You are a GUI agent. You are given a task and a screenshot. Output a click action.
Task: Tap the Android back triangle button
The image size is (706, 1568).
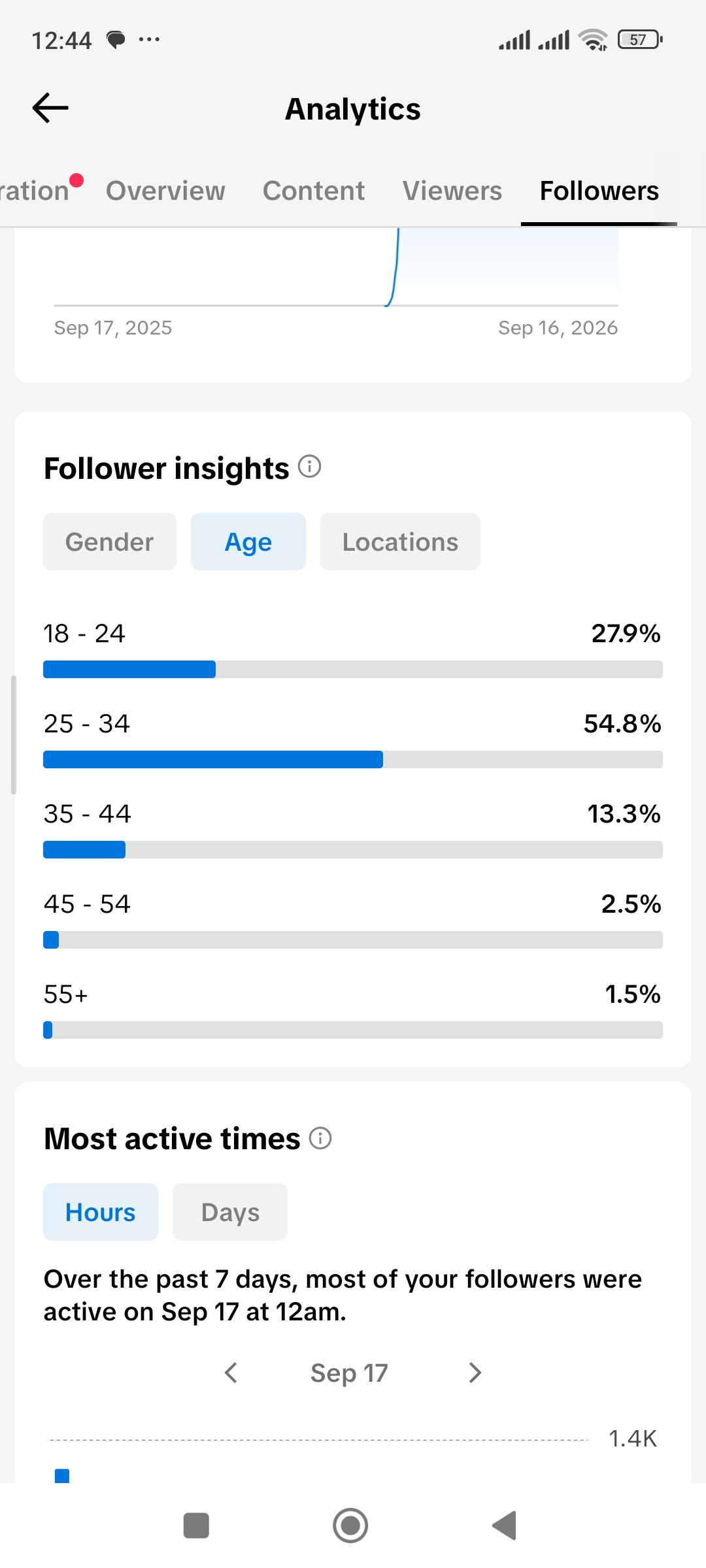[x=505, y=1526]
